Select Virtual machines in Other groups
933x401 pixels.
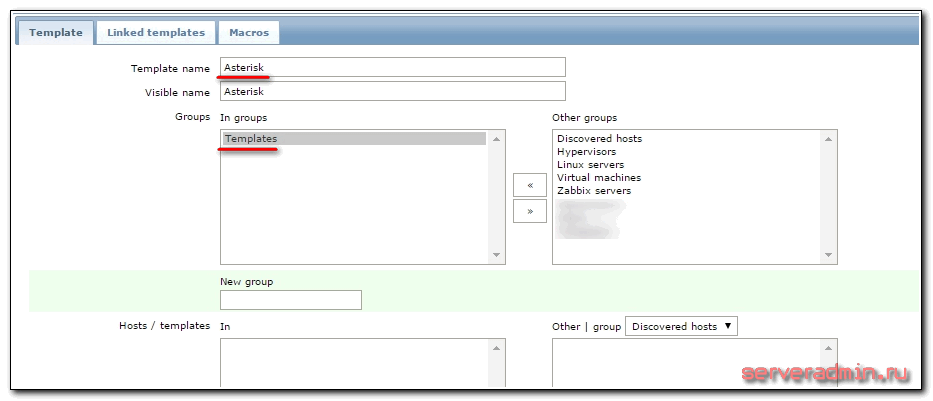[599, 178]
